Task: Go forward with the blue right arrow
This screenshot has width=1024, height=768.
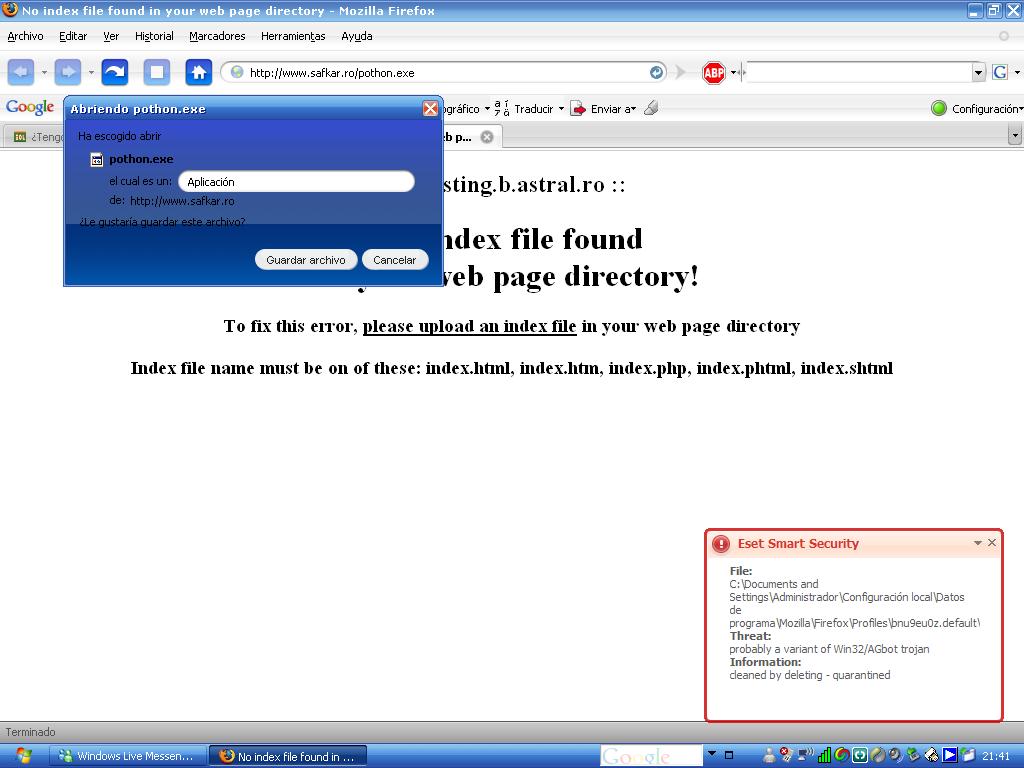Action: tap(68, 72)
